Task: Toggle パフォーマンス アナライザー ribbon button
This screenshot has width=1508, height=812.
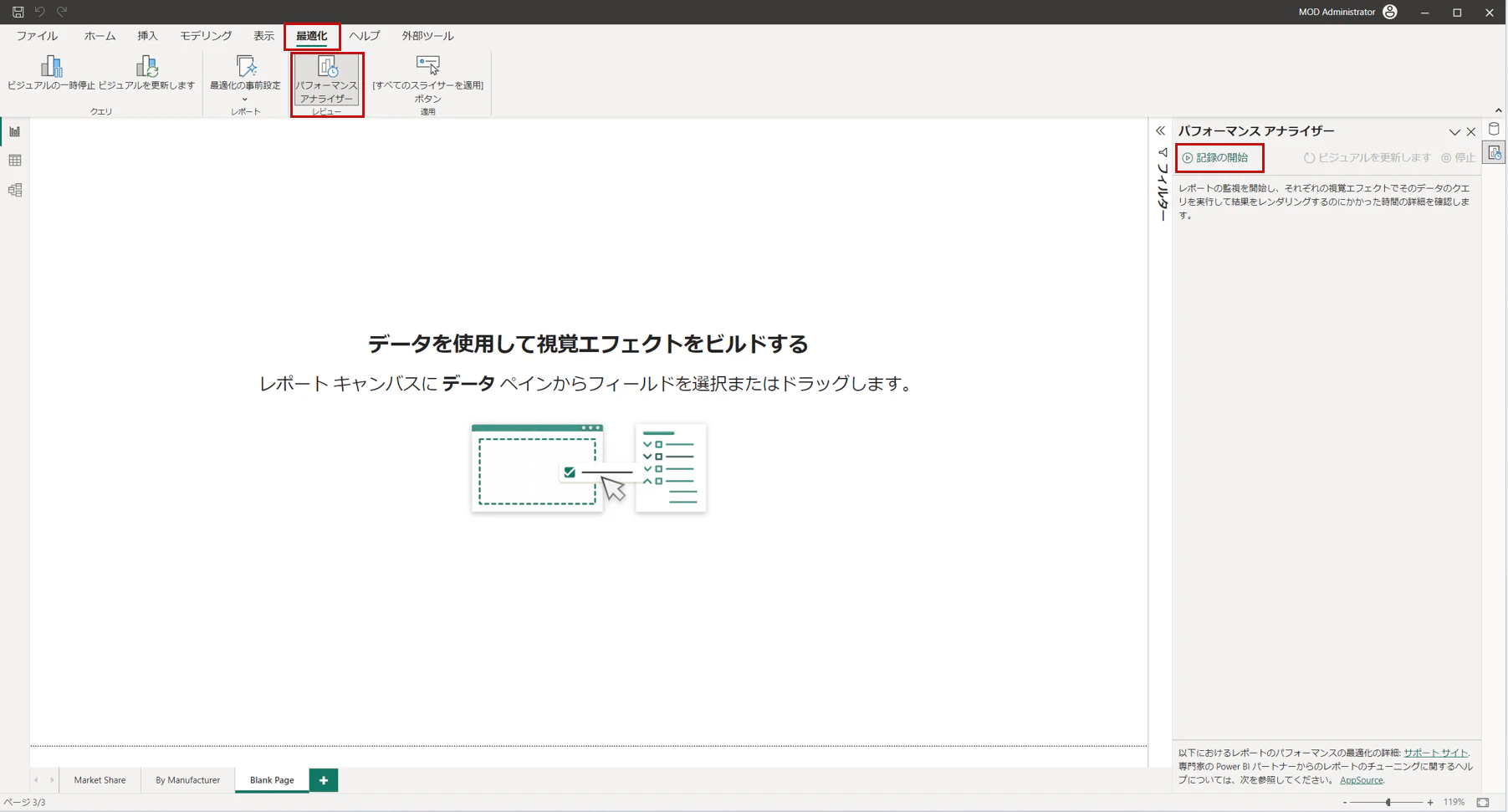Action: pos(326,80)
